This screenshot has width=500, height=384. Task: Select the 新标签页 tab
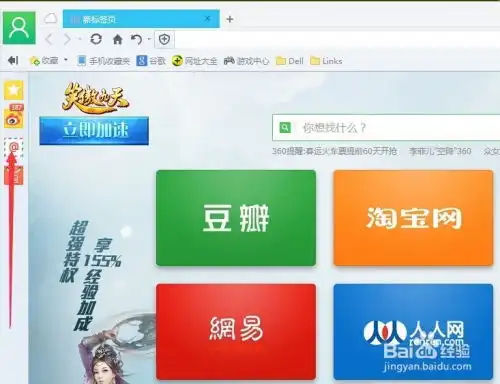click(141, 19)
